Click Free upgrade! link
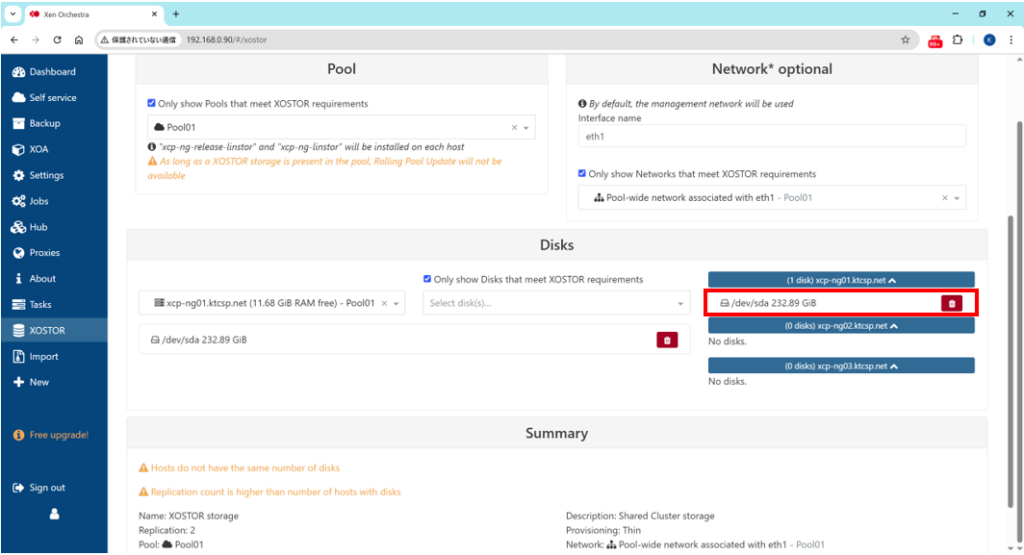 pyautogui.click(x=58, y=436)
